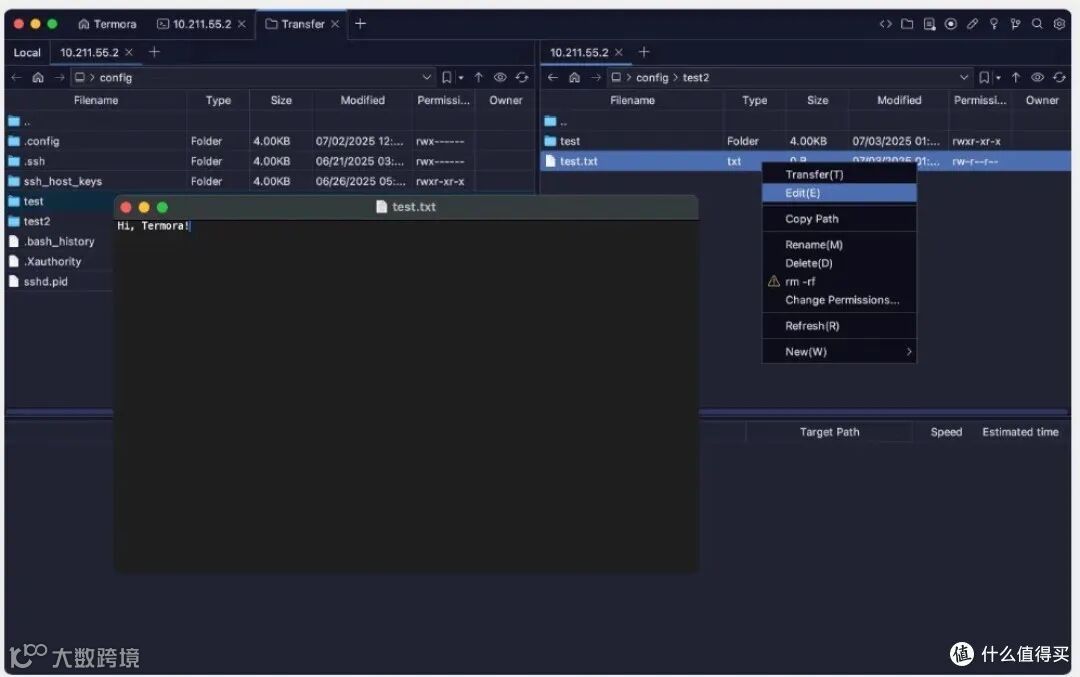Image resolution: width=1080 pixels, height=677 pixels.
Task: Sort left pane by Filename header
Action: pos(96,101)
